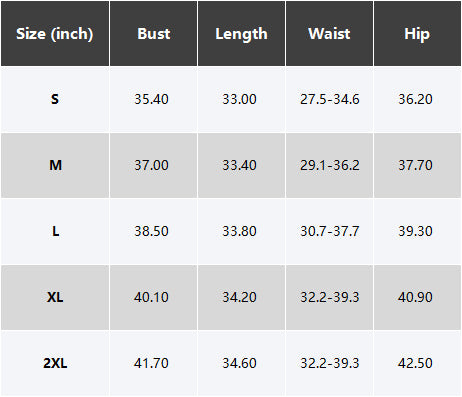The height and width of the screenshot is (397, 462).
Task: Click hip value 36.20 for size S
Action: [415, 99]
